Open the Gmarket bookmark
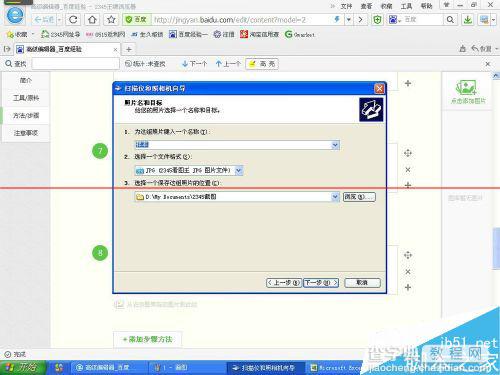The image size is (500, 375). click(x=300, y=34)
